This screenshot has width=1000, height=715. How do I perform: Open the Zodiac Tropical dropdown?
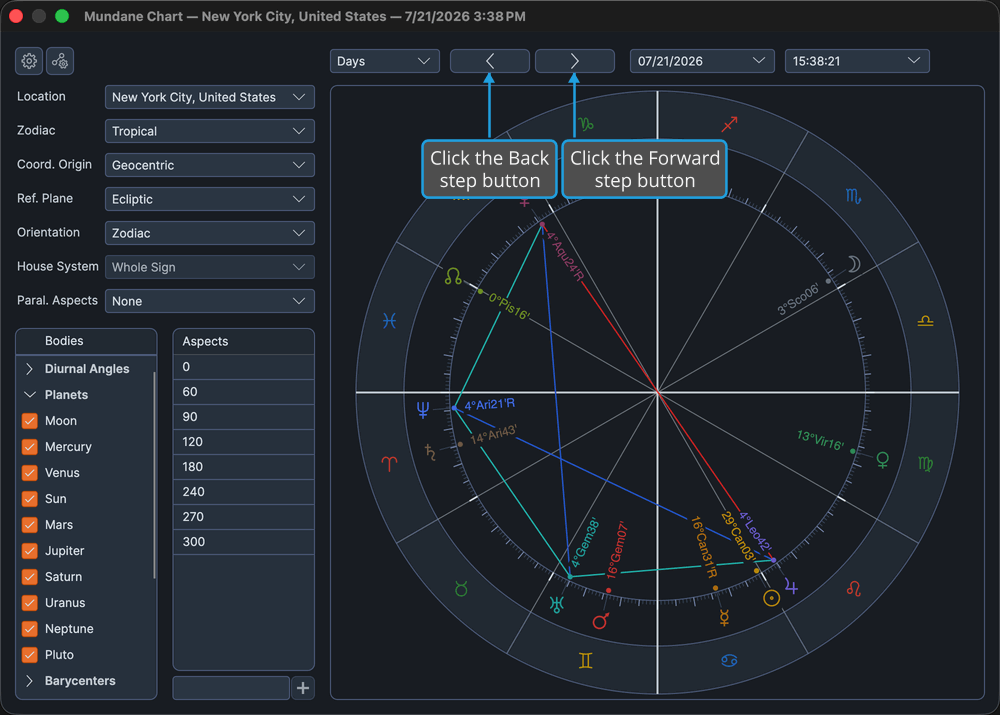pyautogui.click(x=209, y=131)
